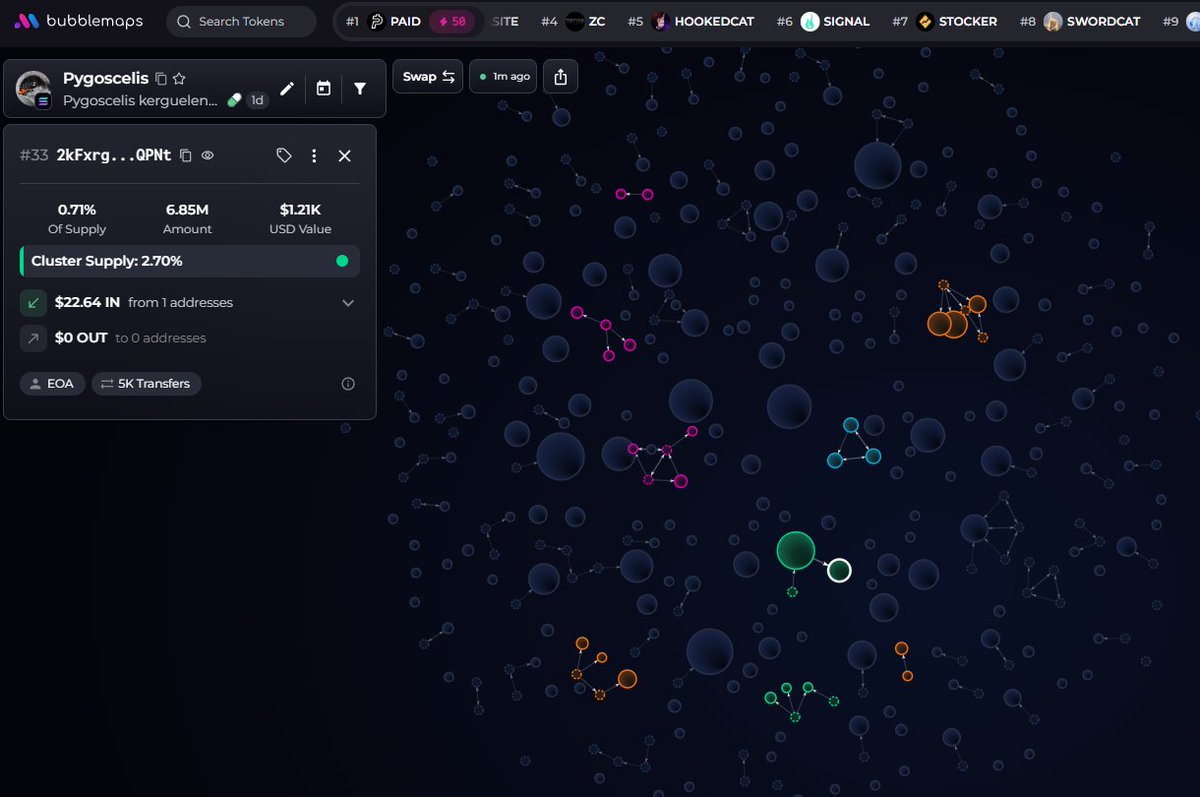Click the white-outlined selected bubble

pyautogui.click(x=839, y=570)
